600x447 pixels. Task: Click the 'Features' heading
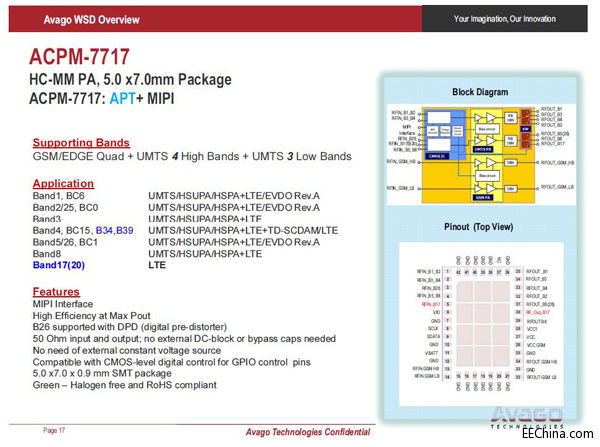pos(56,292)
